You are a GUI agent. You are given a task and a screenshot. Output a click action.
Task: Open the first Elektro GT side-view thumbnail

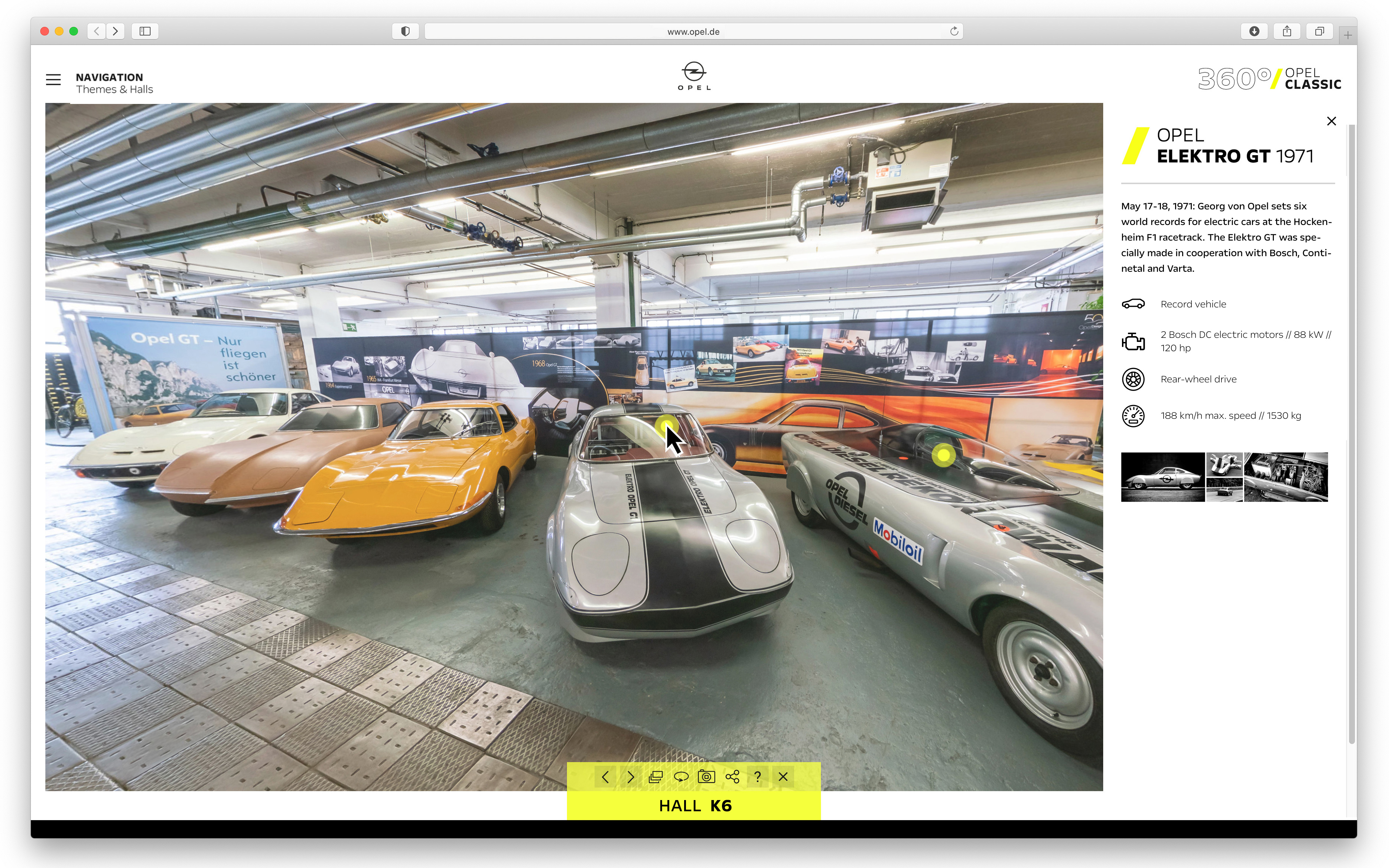click(1162, 477)
